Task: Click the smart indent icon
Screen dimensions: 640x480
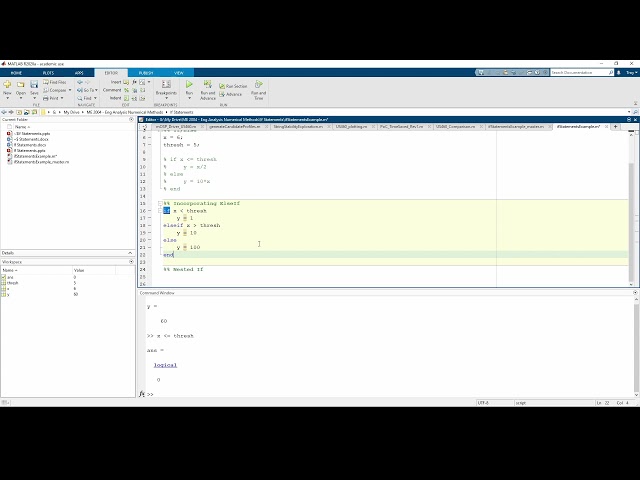Action: 126,98
